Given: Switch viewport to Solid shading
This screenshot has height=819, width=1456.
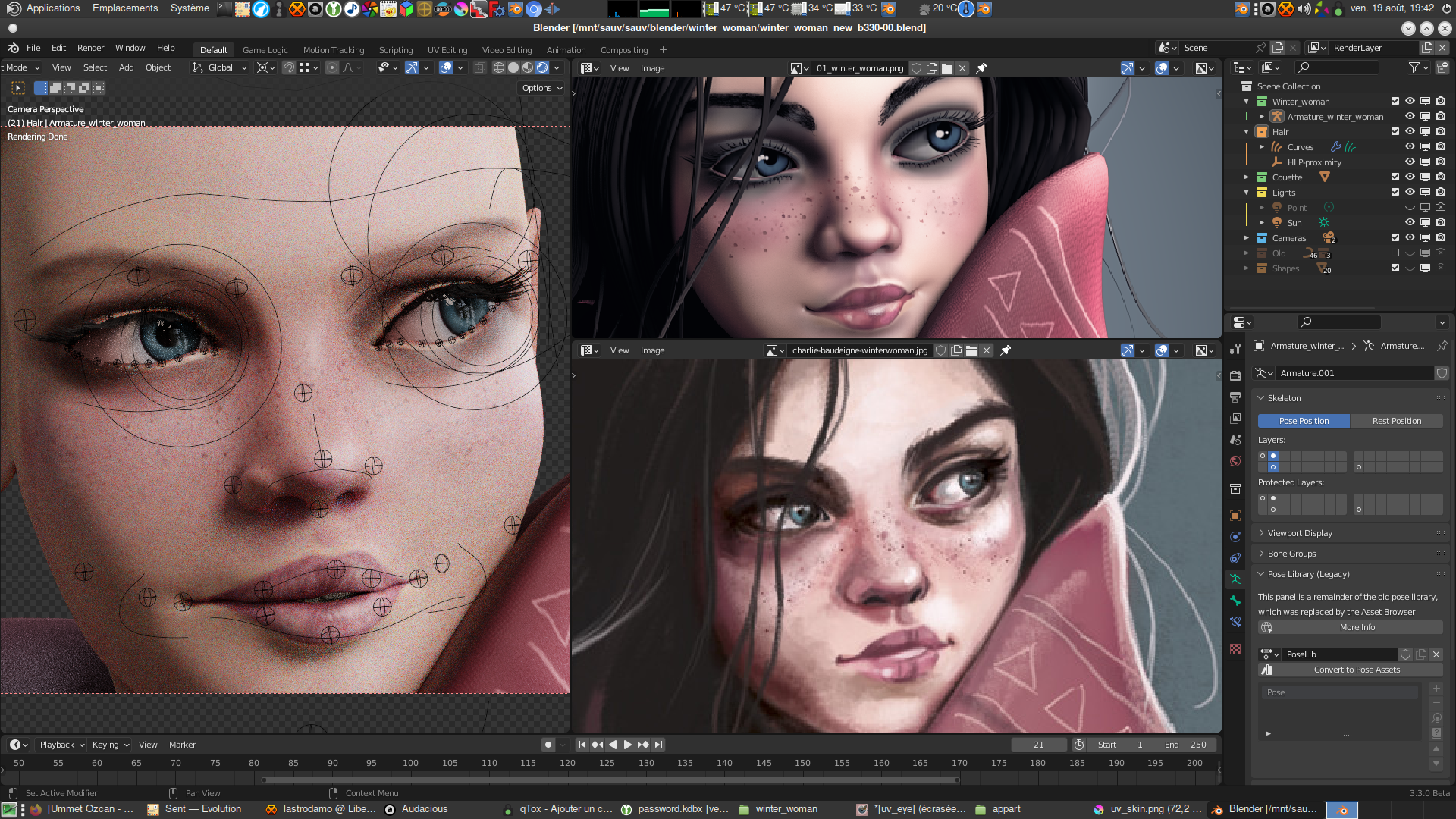Looking at the screenshot, I should pyautogui.click(x=513, y=67).
